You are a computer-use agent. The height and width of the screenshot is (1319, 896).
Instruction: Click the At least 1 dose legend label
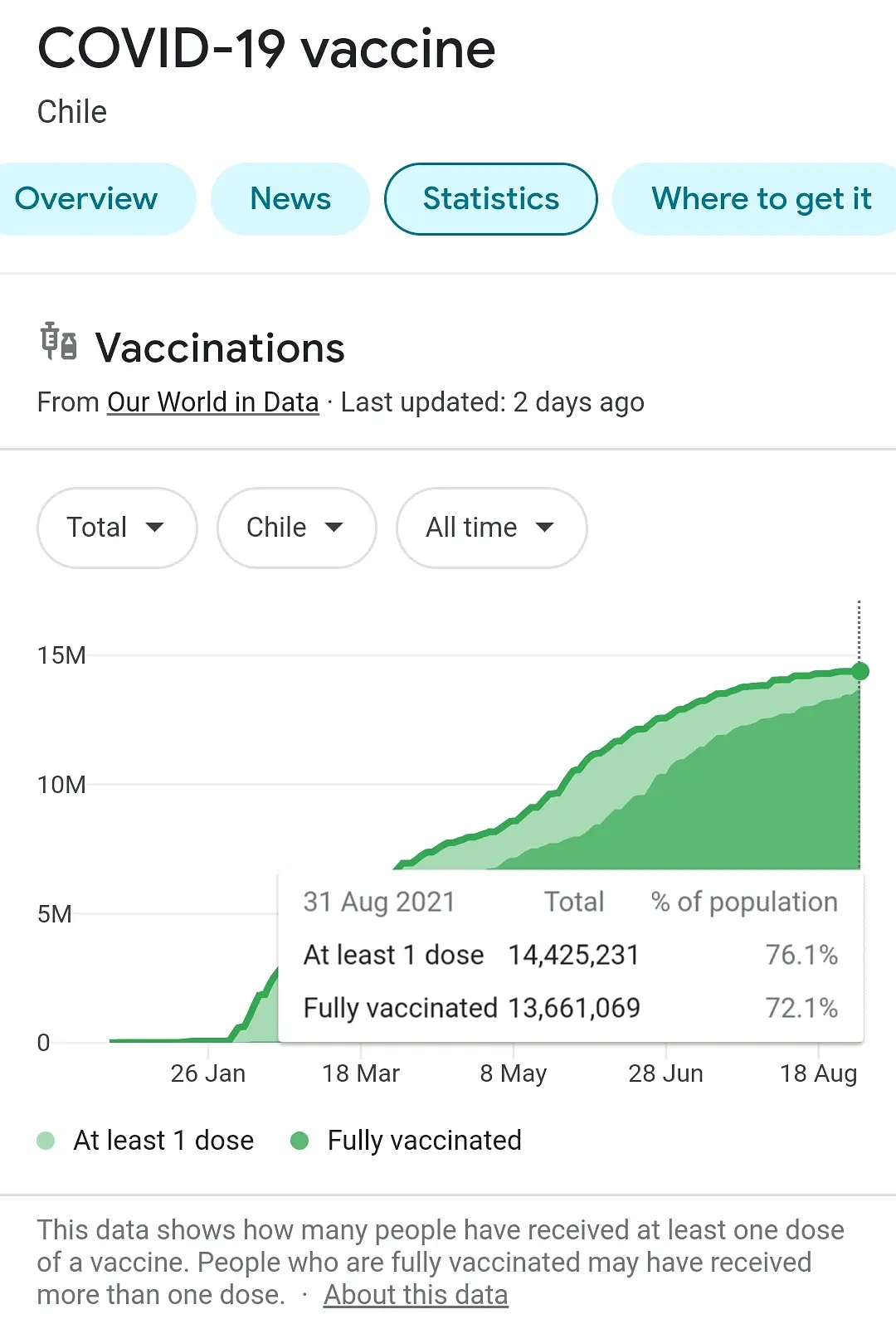(x=163, y=1141)
